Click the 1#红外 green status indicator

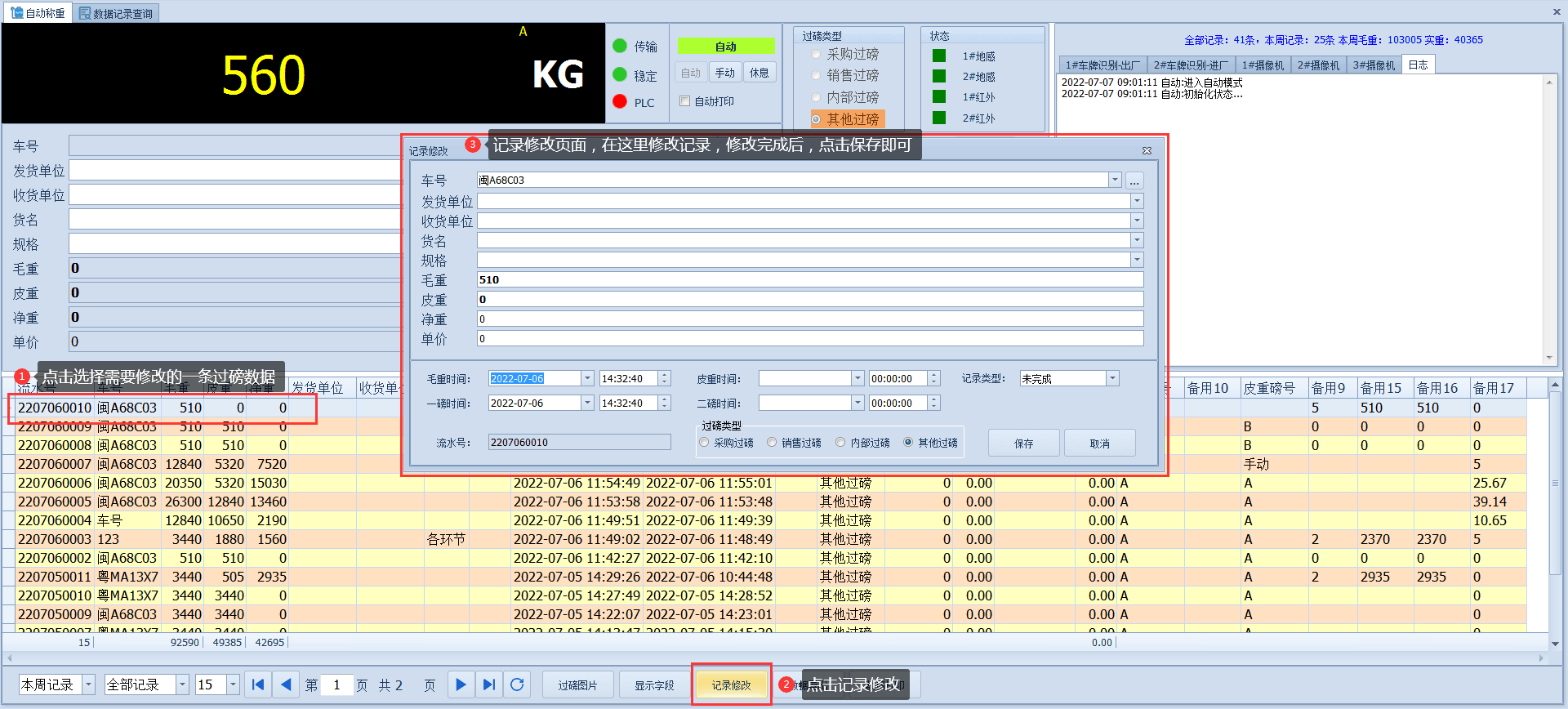pyautogui.click(x=939, y=96)
